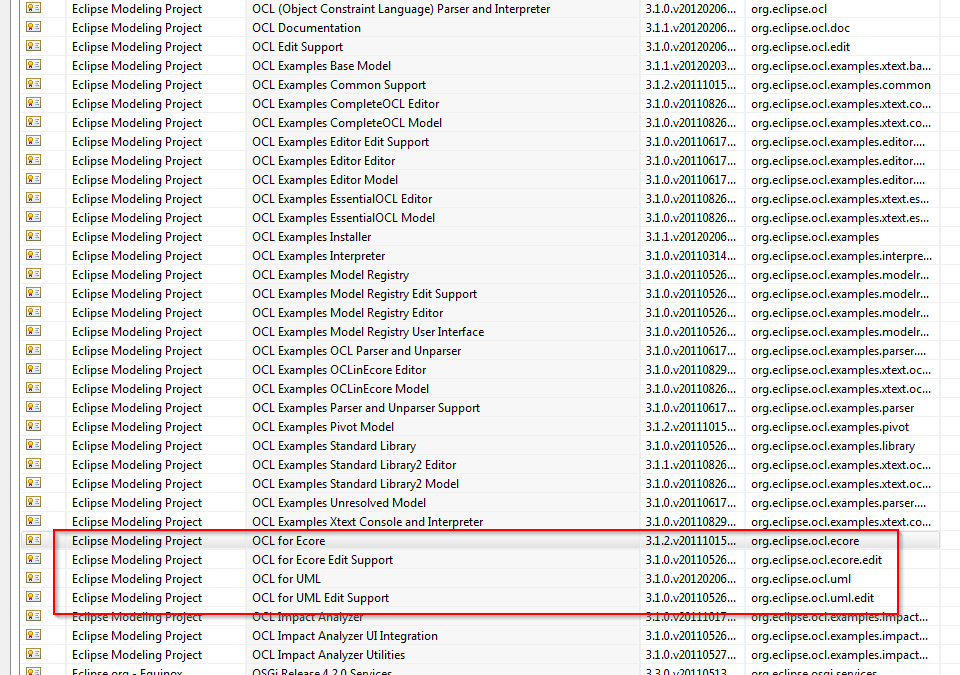Screen dimensions: 960x675
Task: Select the id 'org.eclipse.ocl.examples.parser'
Action: click(833, 408)
